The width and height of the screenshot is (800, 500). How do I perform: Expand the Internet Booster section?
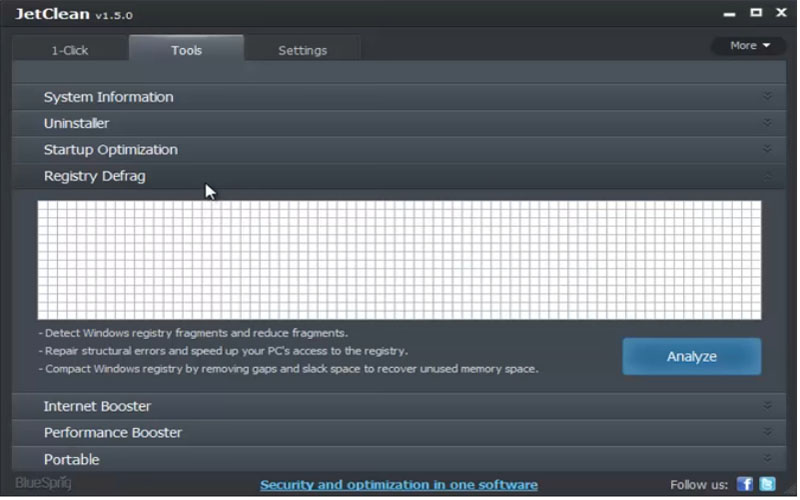[x=399, y=407]
